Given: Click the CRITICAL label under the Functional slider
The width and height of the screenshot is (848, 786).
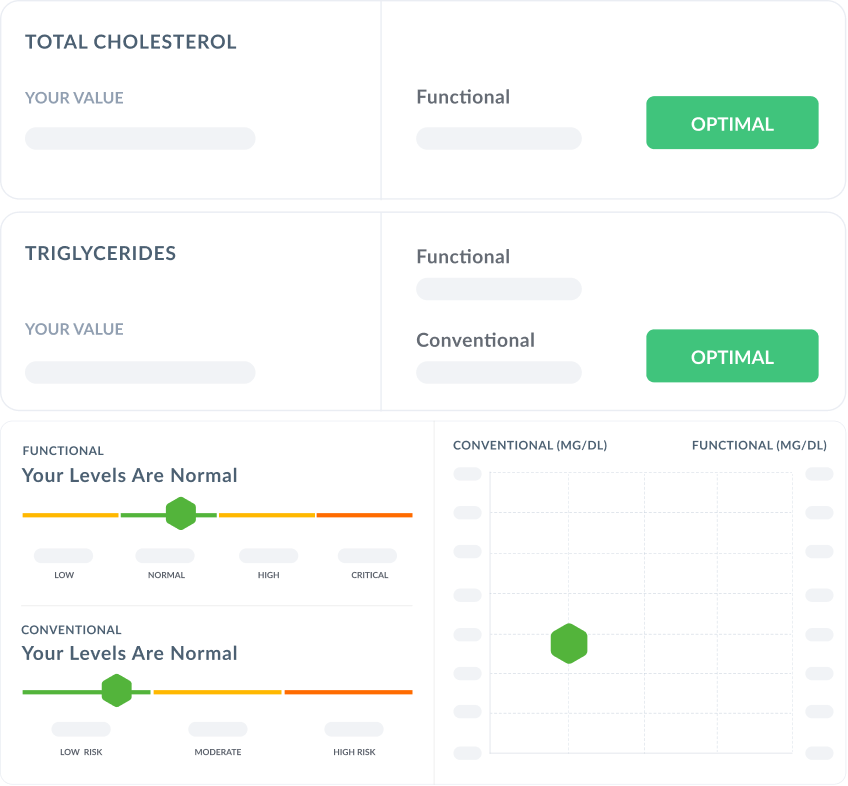Looking at the screenshot, I should coord(369,575).
